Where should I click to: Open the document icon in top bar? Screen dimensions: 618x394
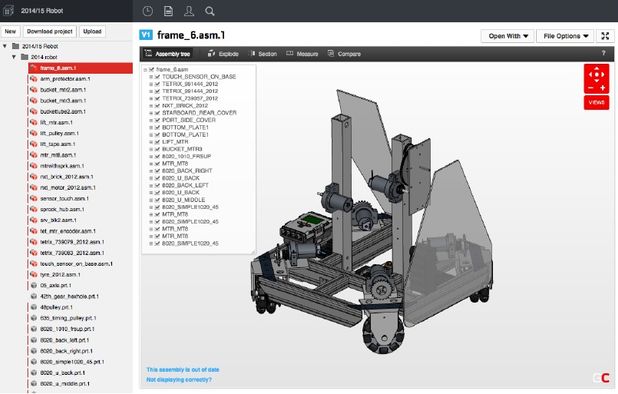pos(168,11)
